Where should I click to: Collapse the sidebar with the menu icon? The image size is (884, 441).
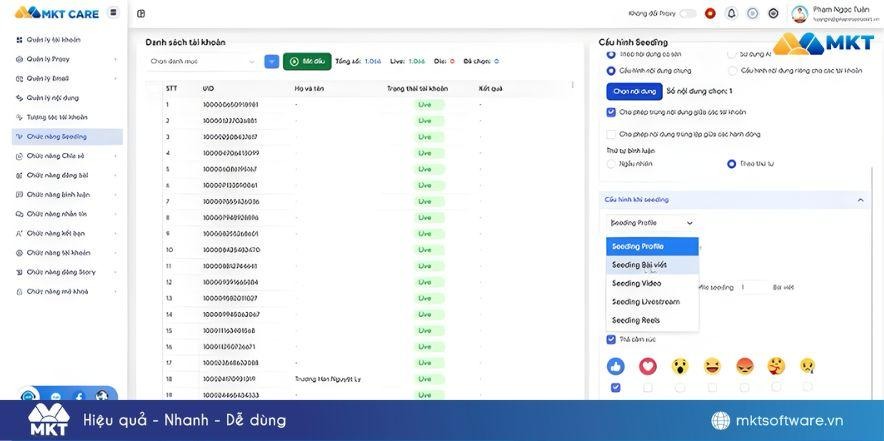point(113,13)
